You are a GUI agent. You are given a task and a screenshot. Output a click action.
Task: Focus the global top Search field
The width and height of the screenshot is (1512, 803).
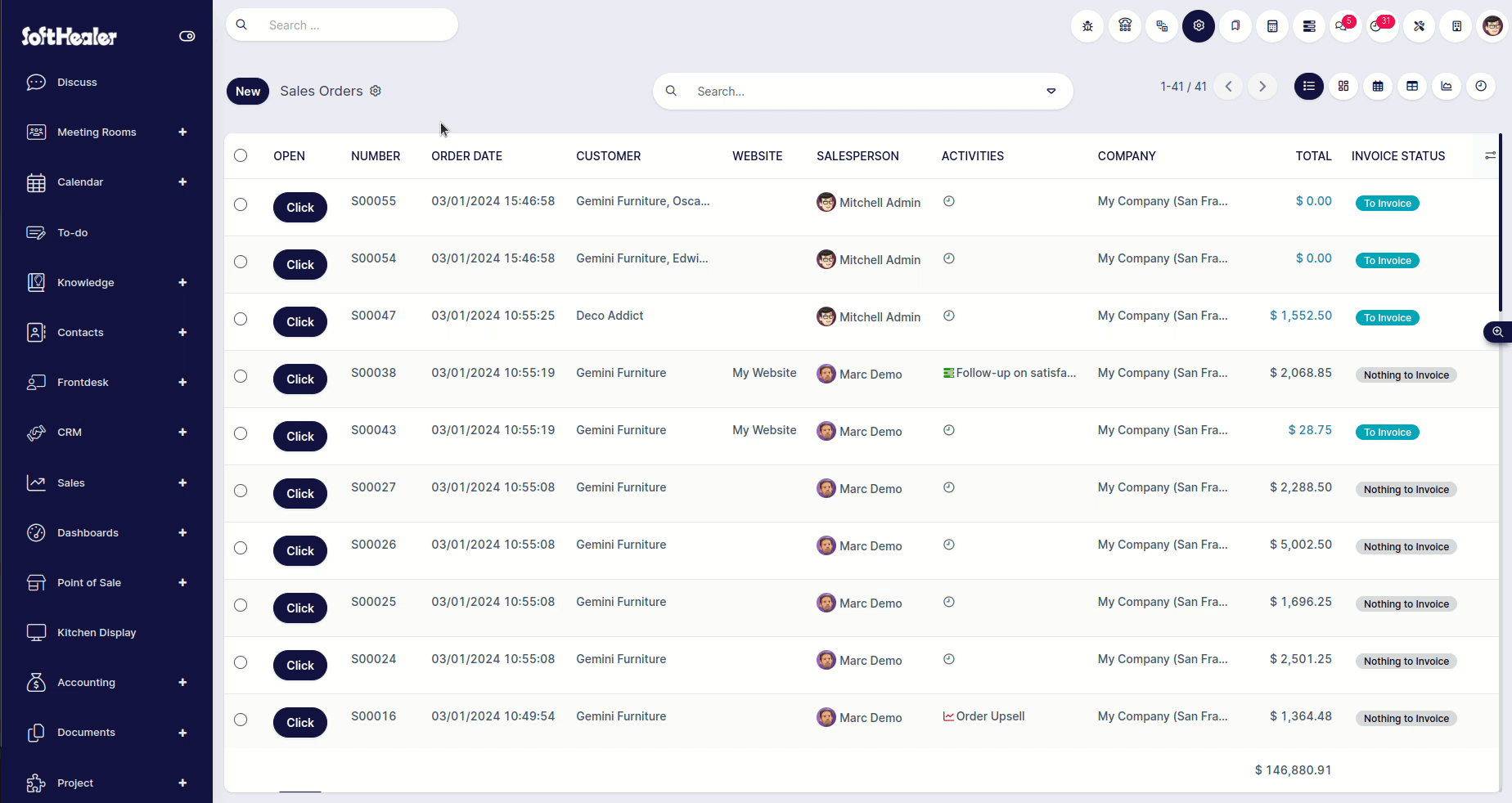tap(342, 25)
